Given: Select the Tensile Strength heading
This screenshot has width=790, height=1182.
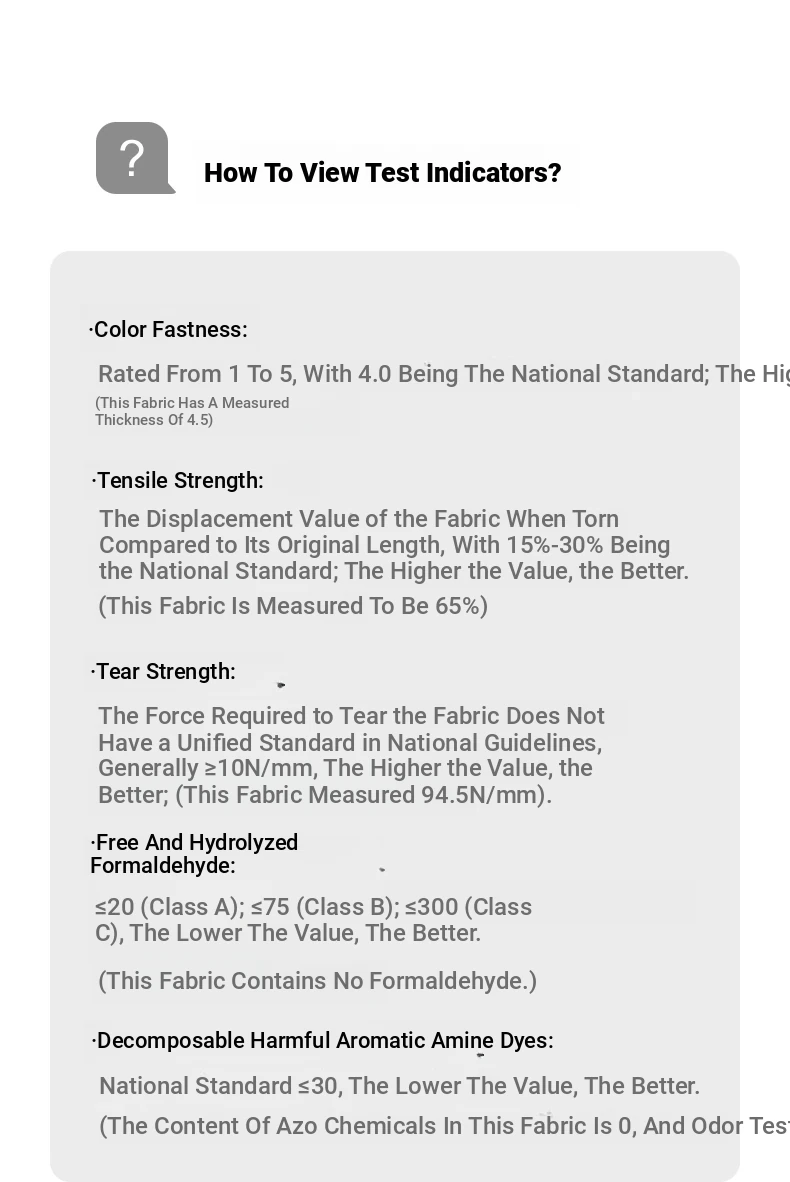Looking at the screenshot, I should pos(177,480).
